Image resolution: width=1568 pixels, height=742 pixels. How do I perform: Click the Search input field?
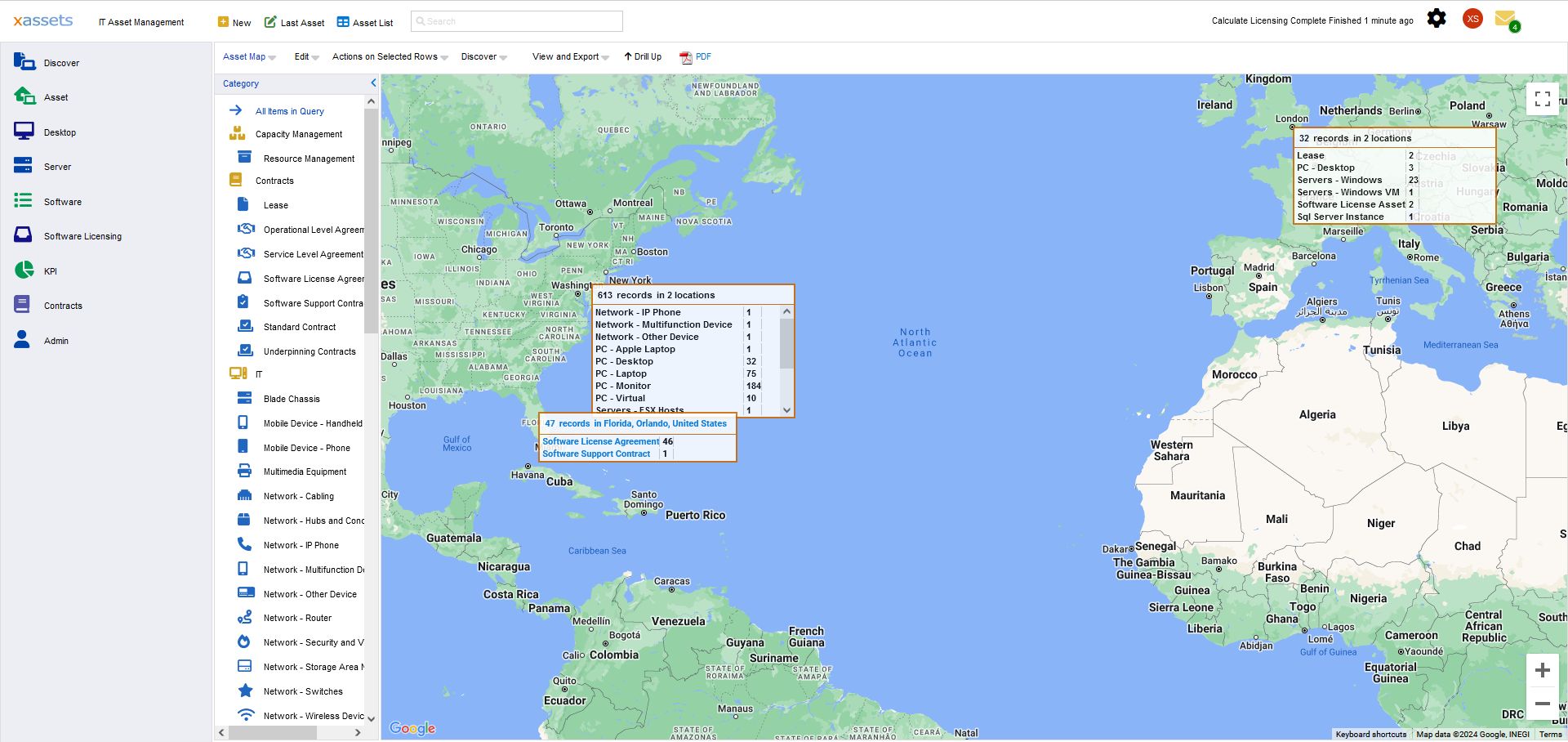click(x=517, y=21)
